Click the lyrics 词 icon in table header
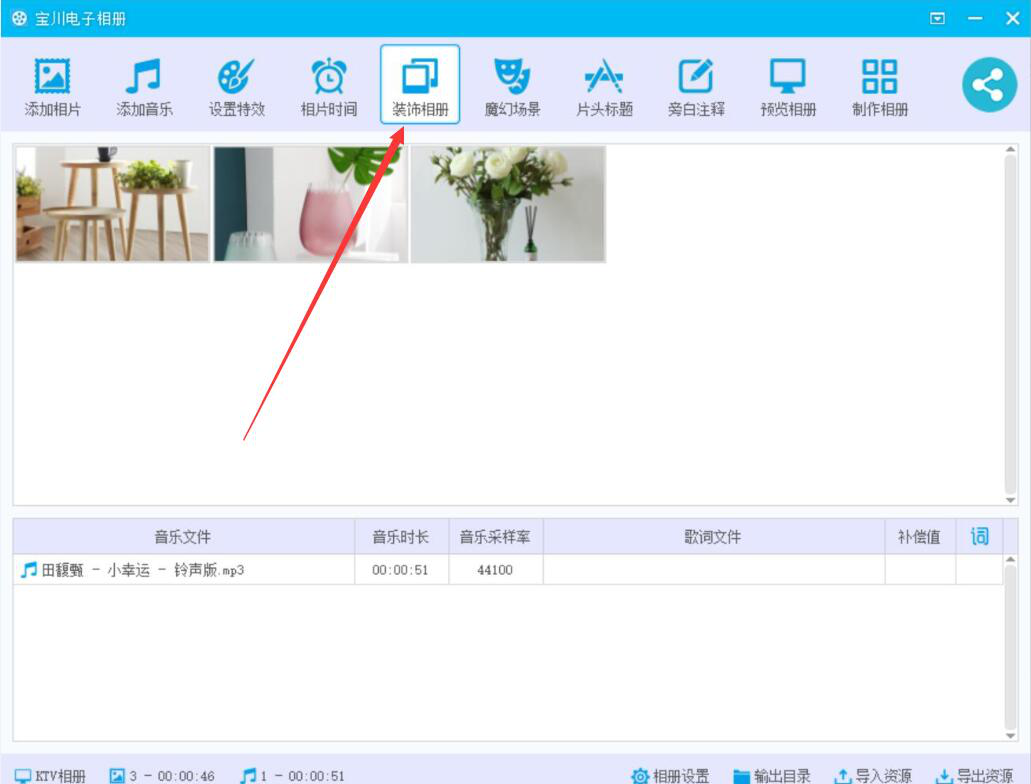1031x784 pixels. click(x=979, y=537)
